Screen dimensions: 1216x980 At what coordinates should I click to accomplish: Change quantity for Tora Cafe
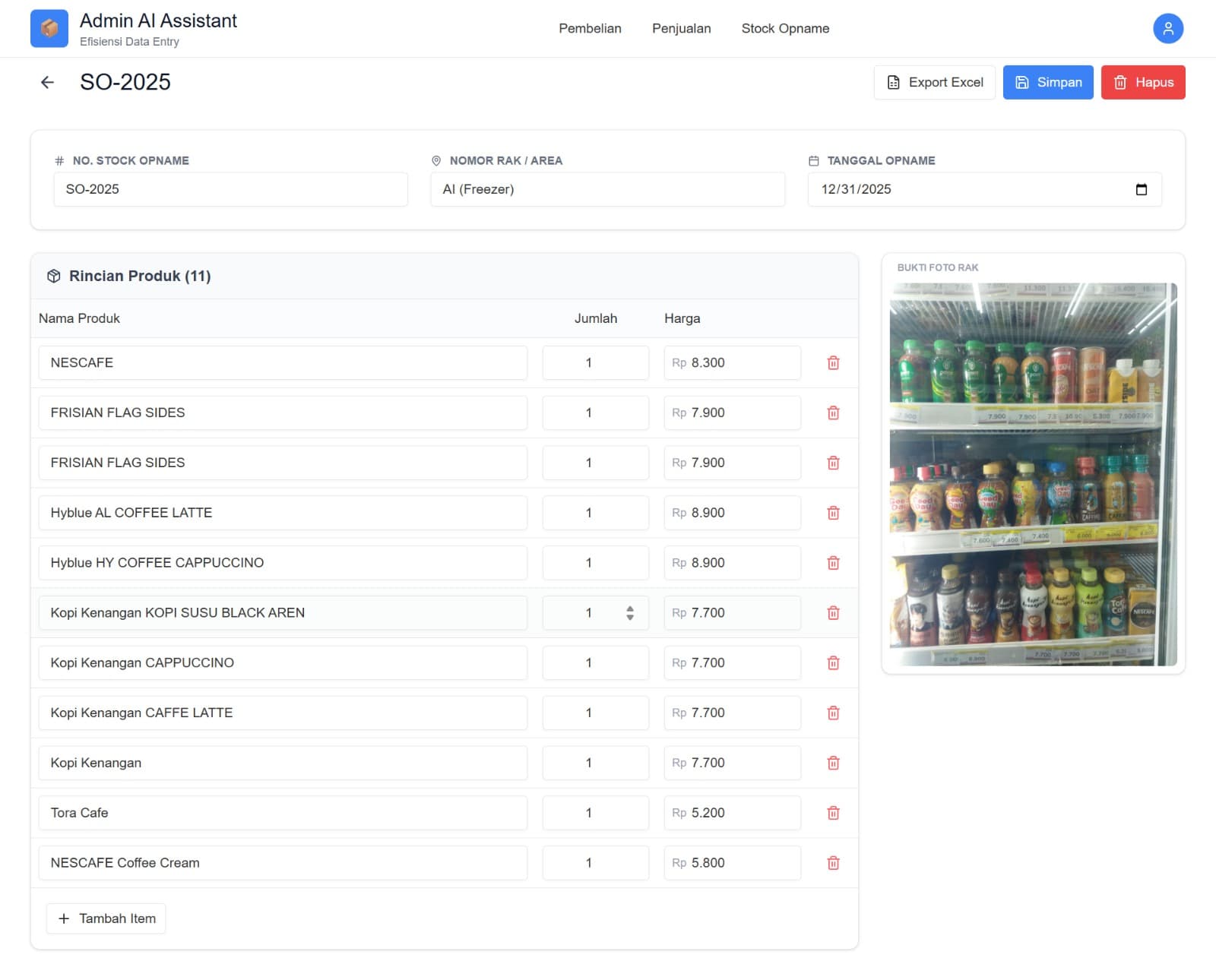coord(595,813)
